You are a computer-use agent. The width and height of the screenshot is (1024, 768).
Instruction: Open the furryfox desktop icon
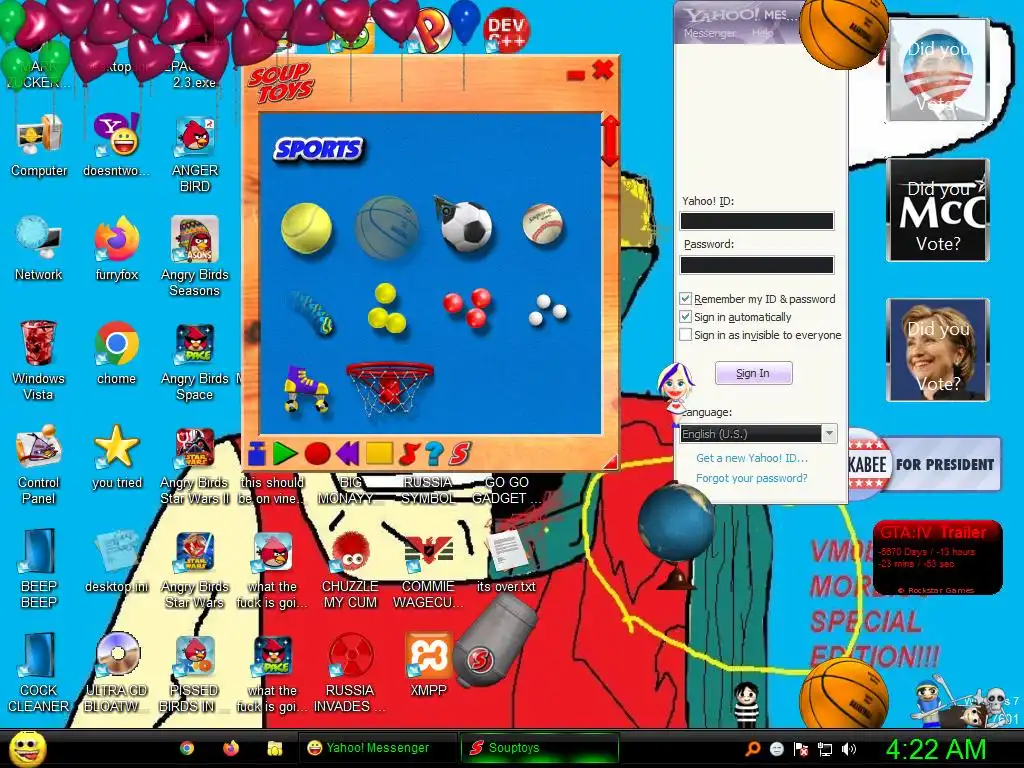point(117,248)
